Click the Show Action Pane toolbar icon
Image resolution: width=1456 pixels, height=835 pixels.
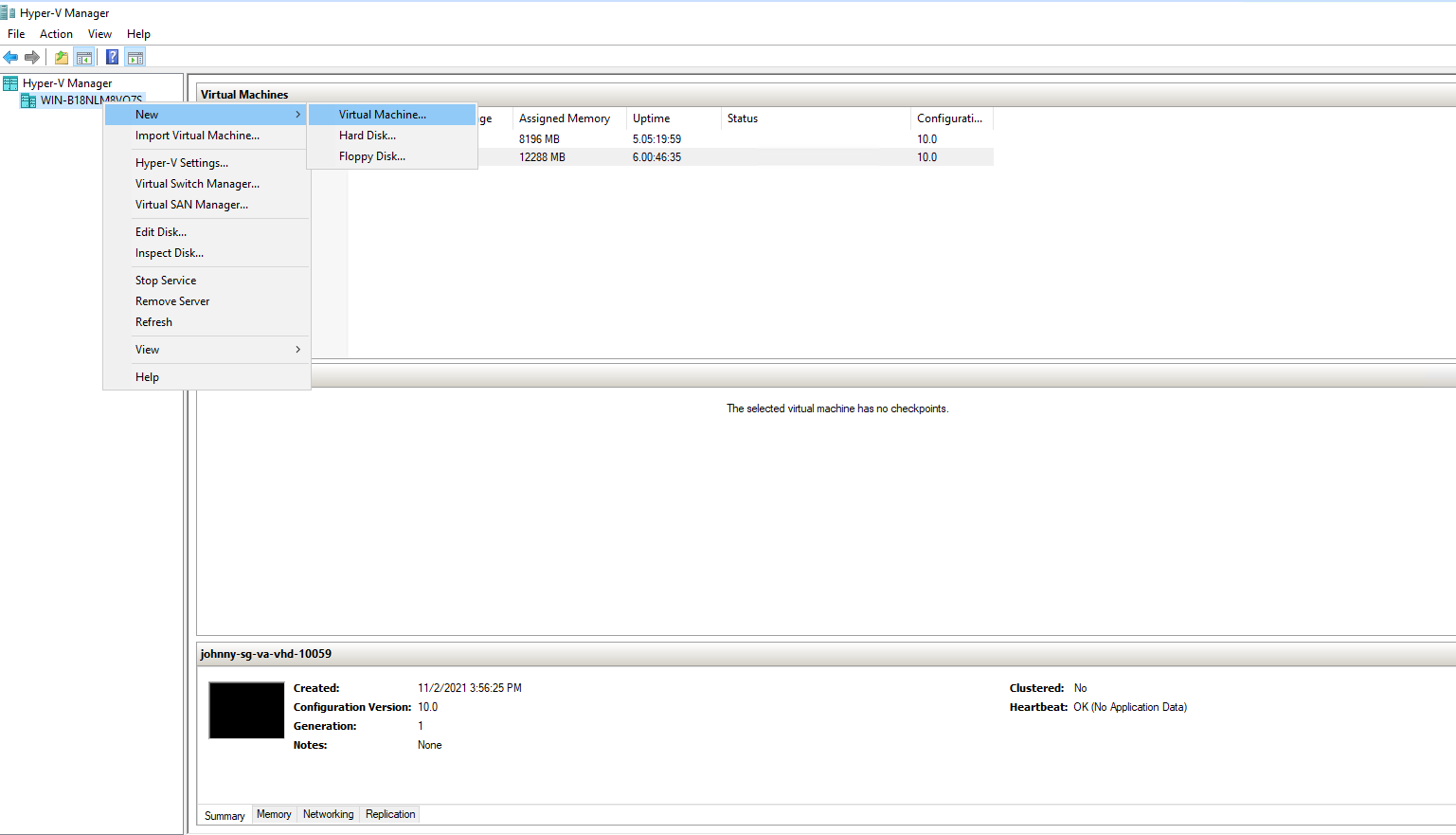click(x=135, y=56)
